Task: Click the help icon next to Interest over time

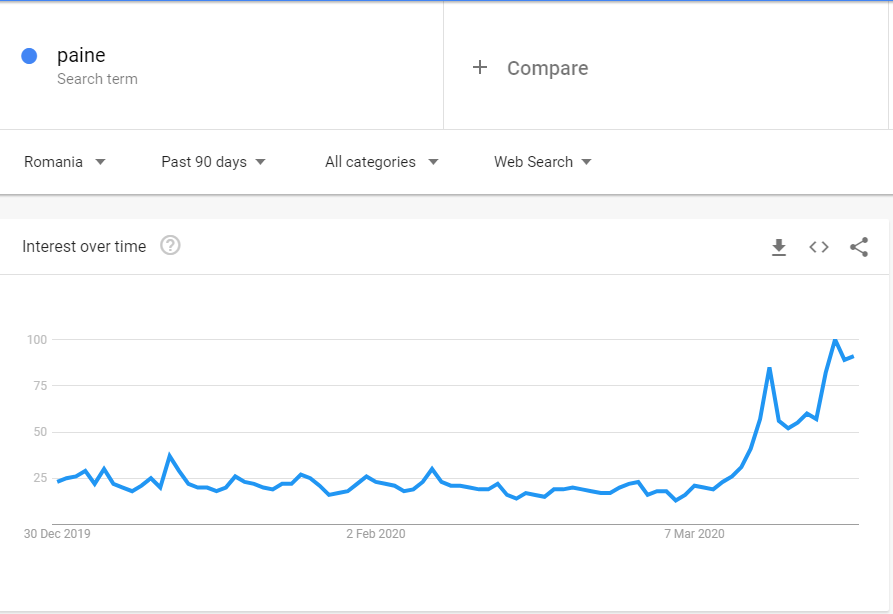Action: click(170, 245)
